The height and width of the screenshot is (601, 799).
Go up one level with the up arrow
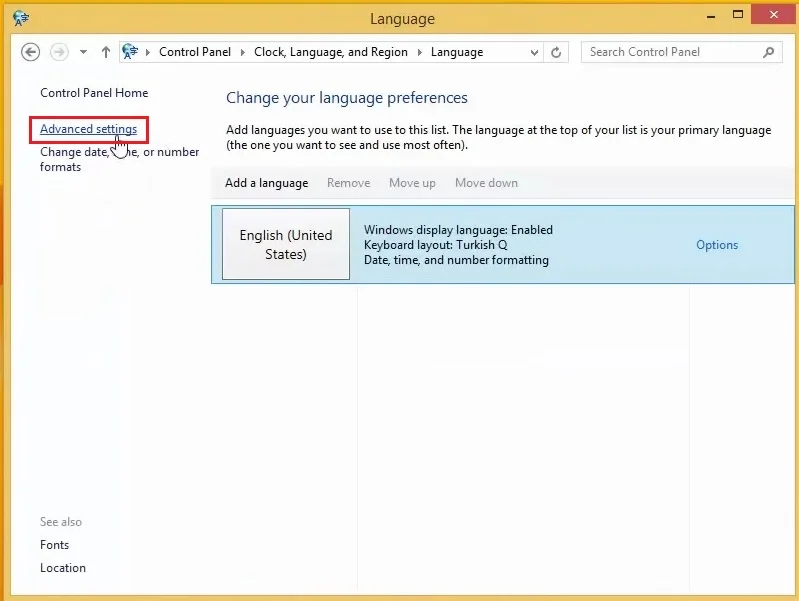[105, 52]
